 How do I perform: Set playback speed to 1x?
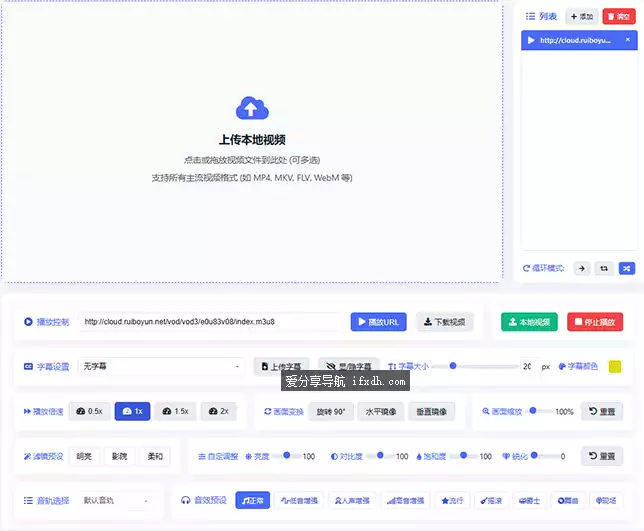tap(132, 411)
